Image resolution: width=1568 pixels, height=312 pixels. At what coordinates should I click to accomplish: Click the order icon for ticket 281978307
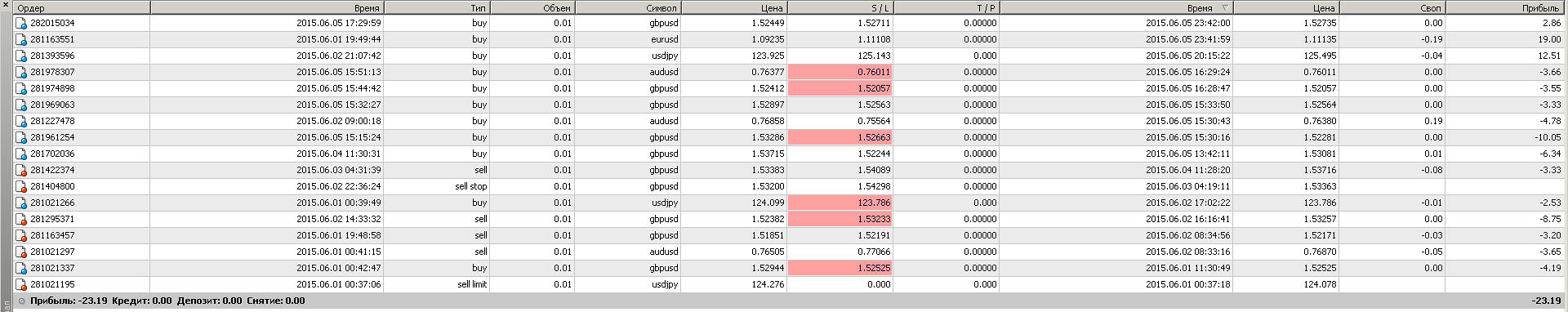click(x=21, y=73)
